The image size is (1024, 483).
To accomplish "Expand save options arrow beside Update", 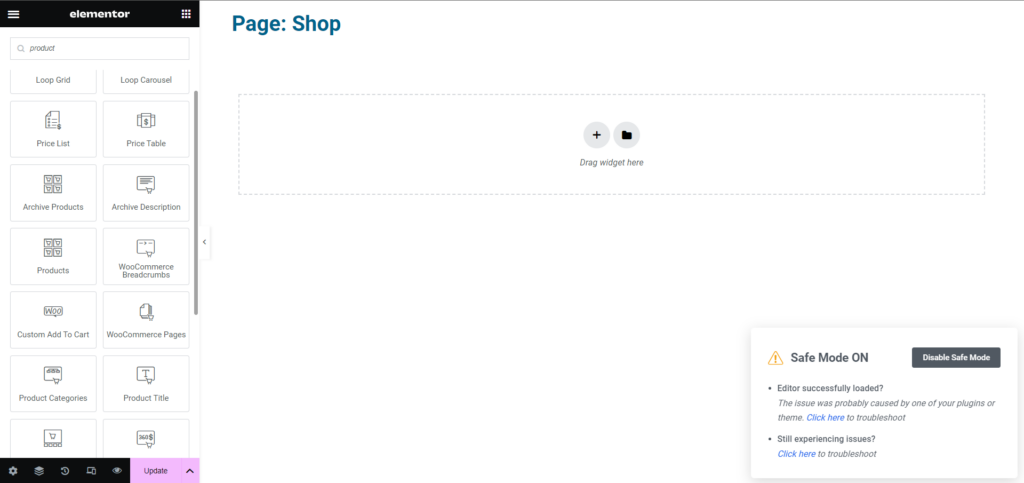I will [190, 471].
